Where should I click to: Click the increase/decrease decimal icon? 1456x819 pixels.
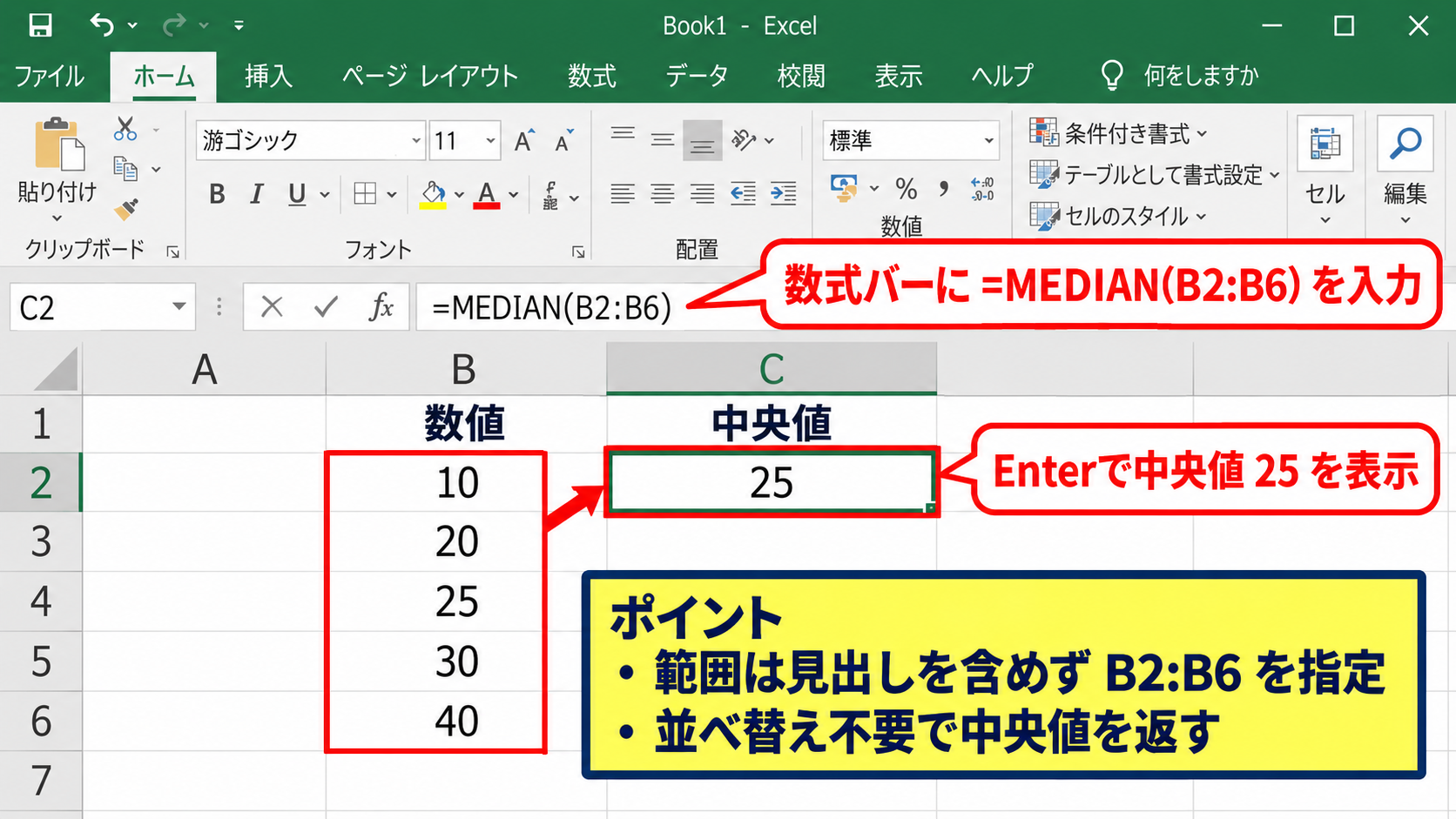(x=982, y=189)
